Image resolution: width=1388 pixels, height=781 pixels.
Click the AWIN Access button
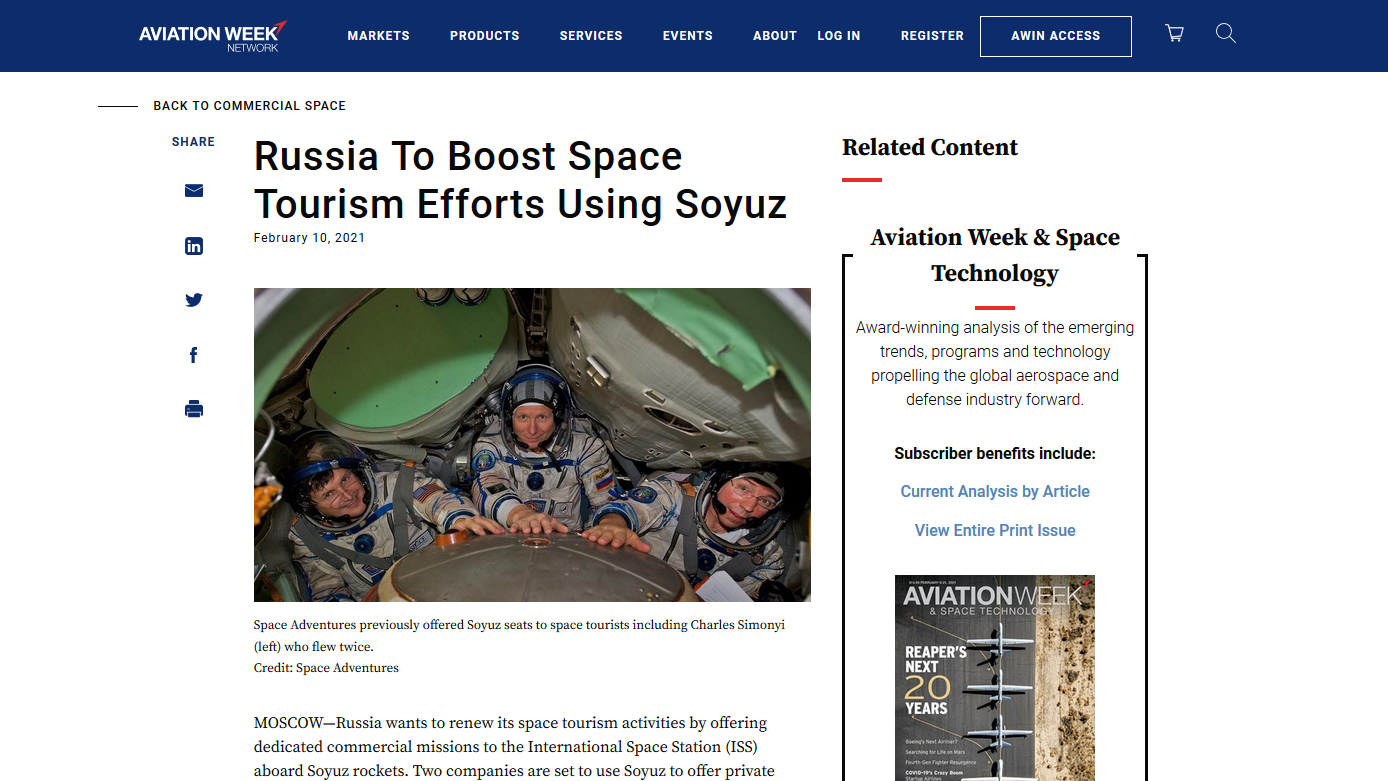click(1056, 36)
